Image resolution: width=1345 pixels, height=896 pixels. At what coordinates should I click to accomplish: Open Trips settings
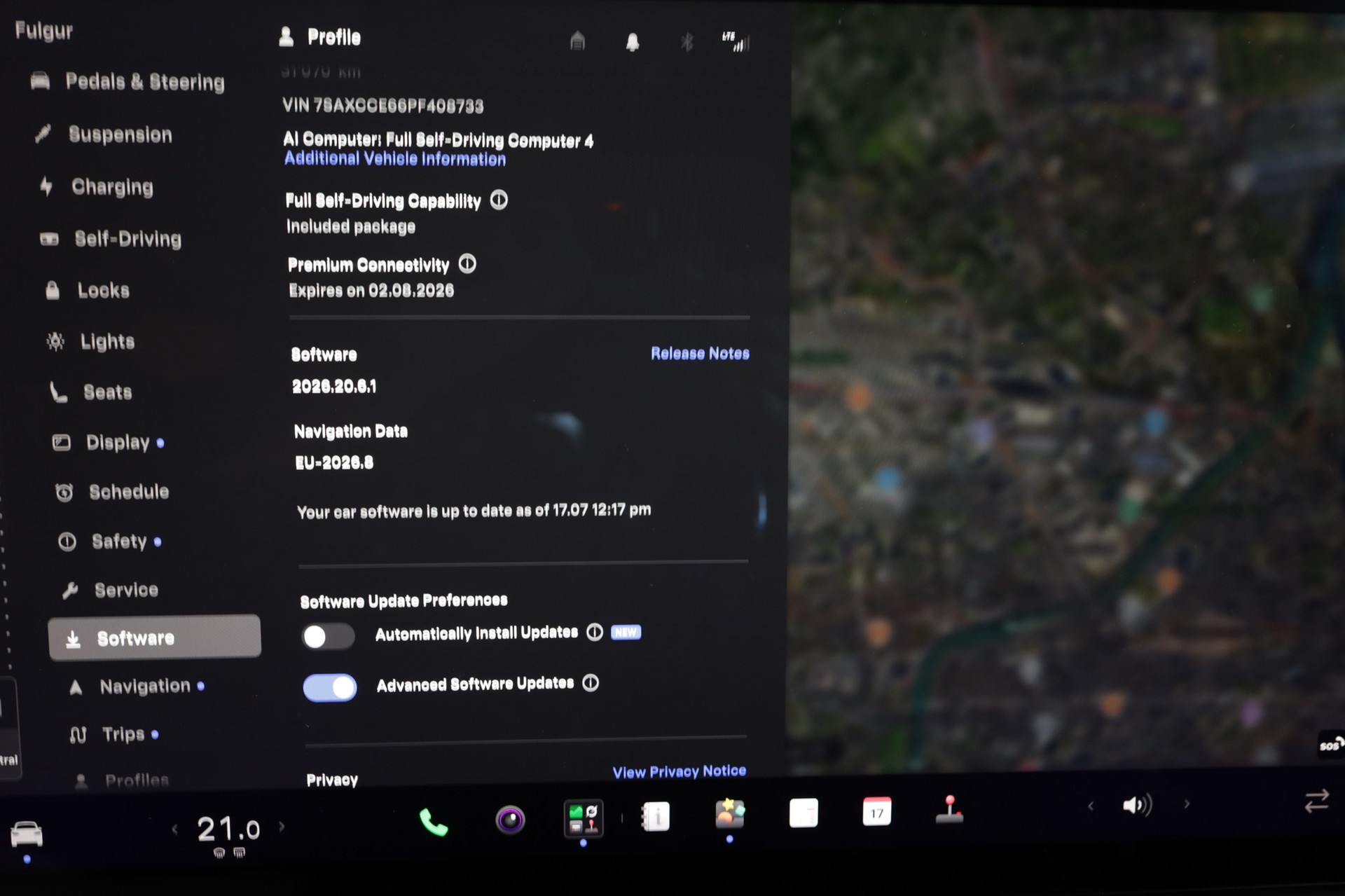point(114,734)
